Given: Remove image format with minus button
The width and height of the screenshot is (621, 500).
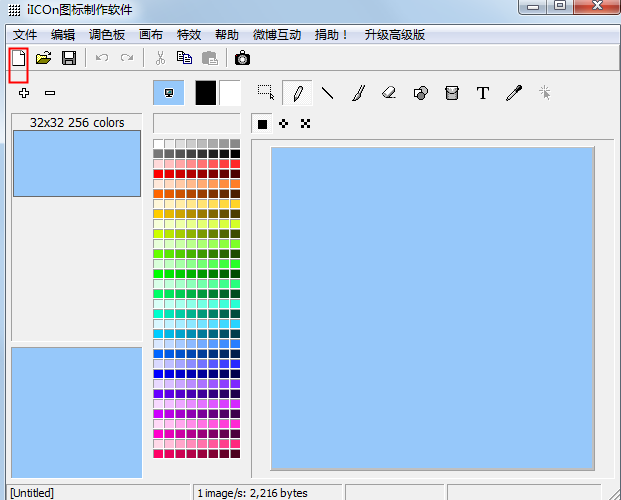Looking at the screenshot, I should pyautogui.click(x=50, y=93).
